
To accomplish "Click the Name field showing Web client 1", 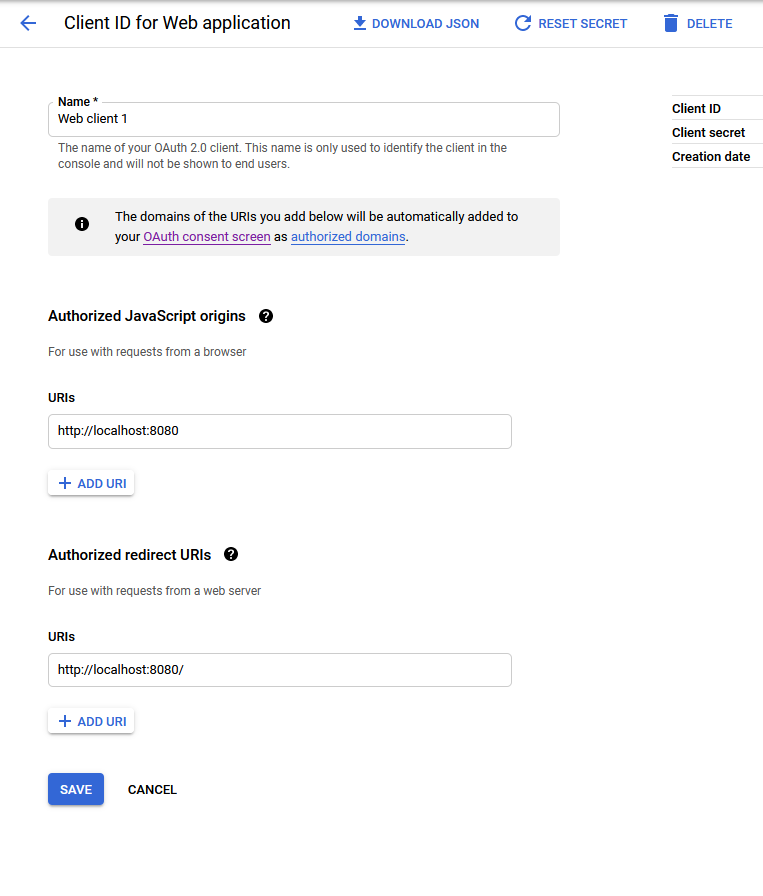I will tap(300, 119).
